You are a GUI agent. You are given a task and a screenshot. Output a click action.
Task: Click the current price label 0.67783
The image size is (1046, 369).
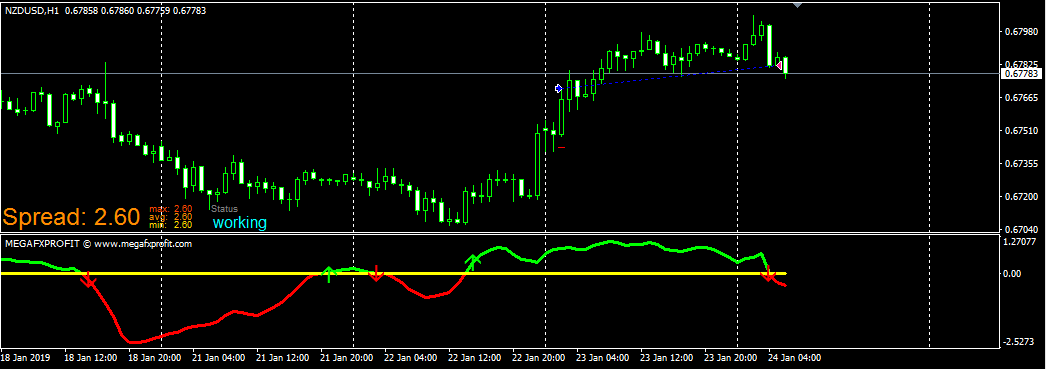1021,73
